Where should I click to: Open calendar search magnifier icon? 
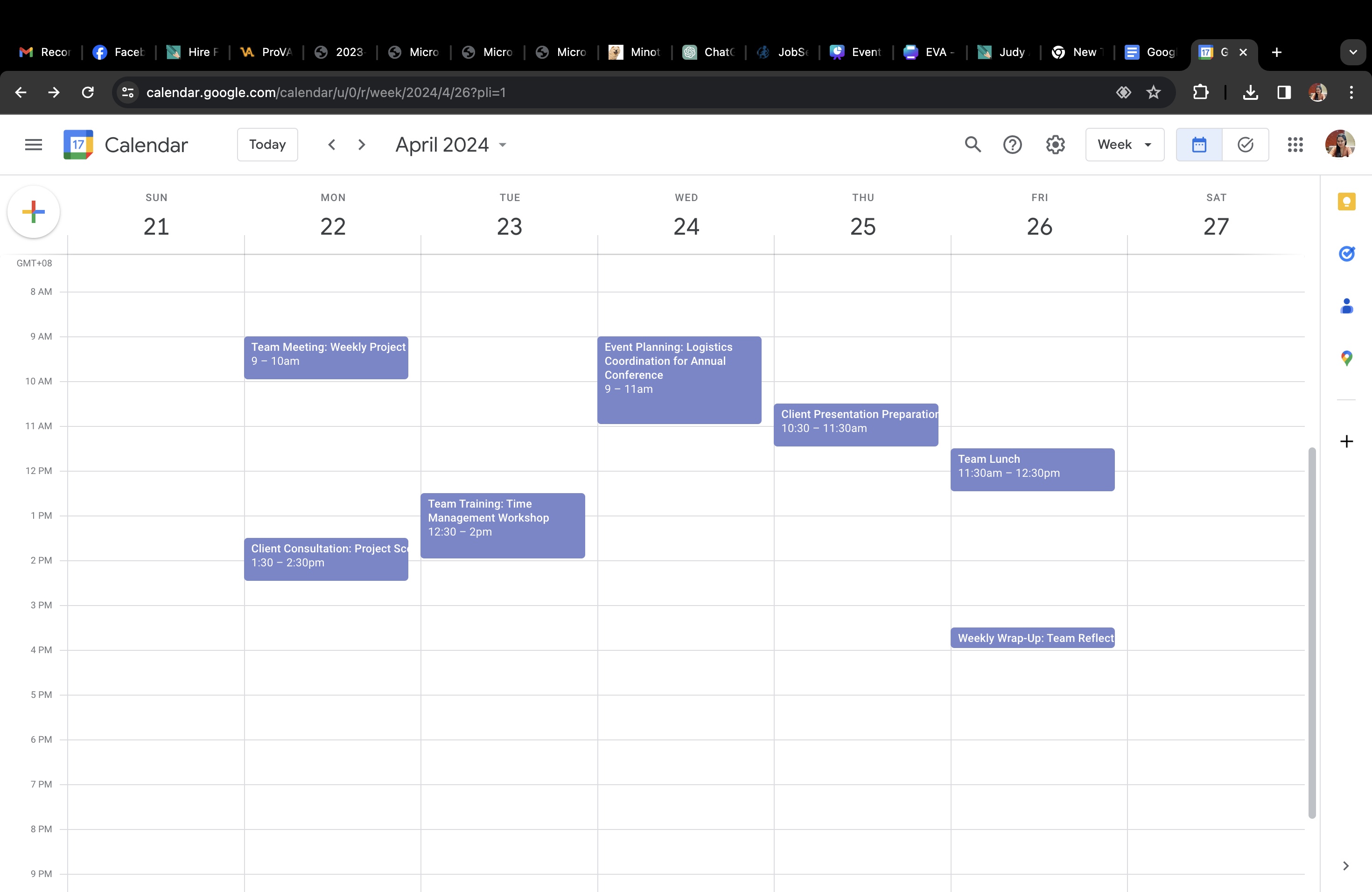pos(973,145)
